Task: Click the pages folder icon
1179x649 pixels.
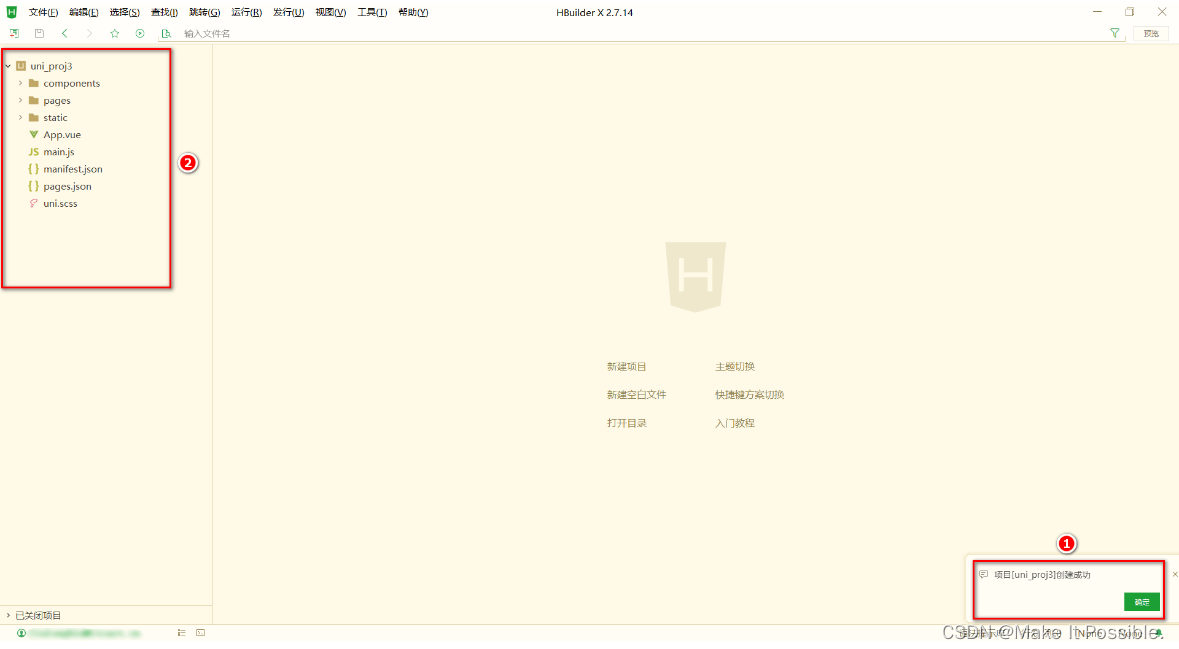Action: tap(33, 101)
